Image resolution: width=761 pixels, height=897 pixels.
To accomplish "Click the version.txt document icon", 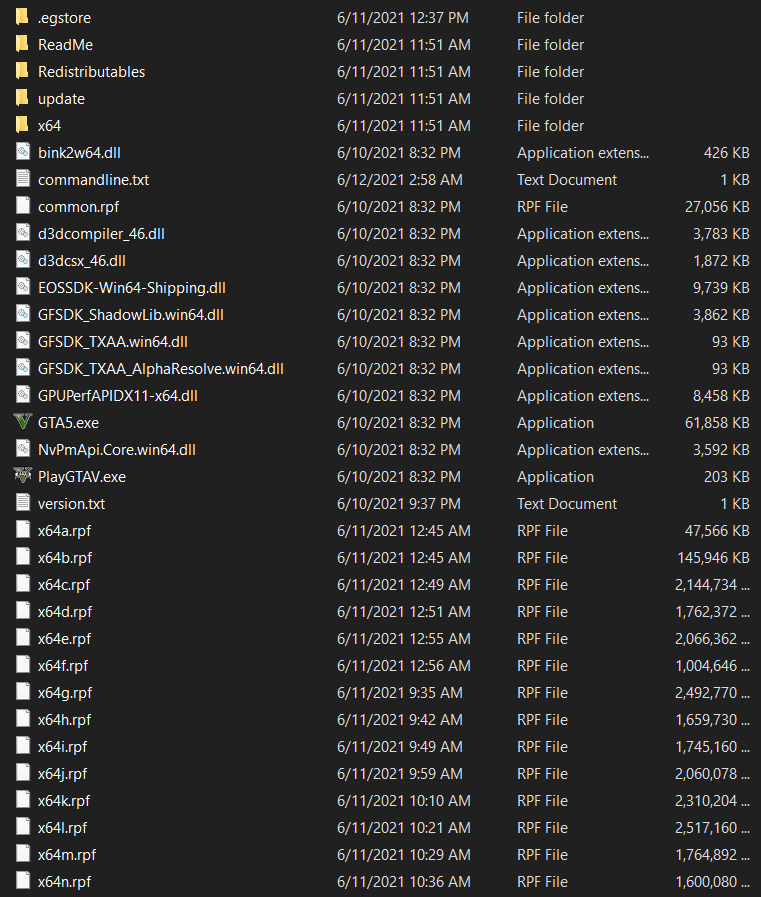I will [x=23, y=504].
